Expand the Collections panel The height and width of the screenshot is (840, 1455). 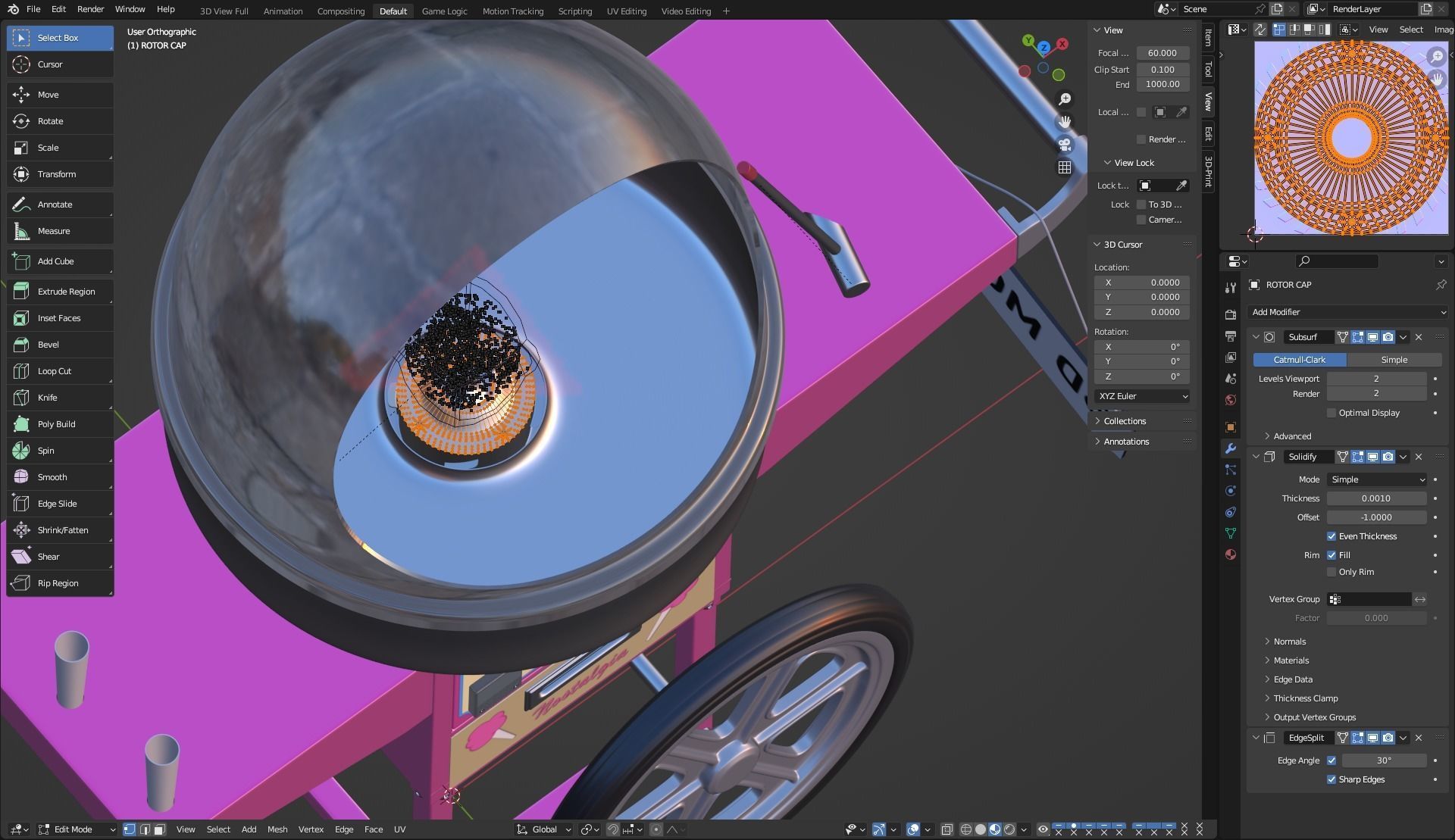coord(1124,421)
